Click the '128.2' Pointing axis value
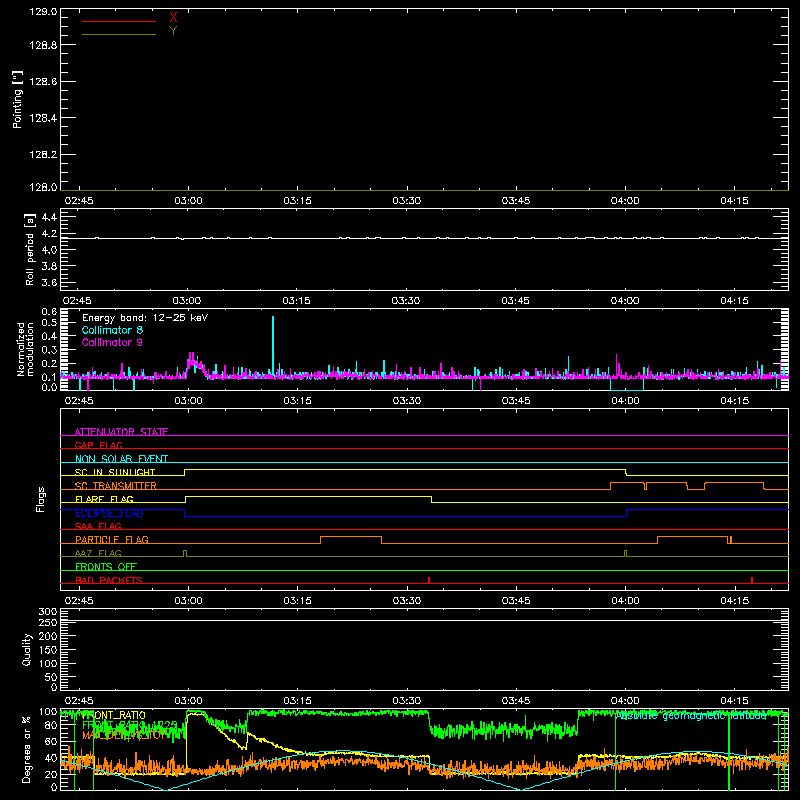 pyautogui.click(x=43, y=155)
